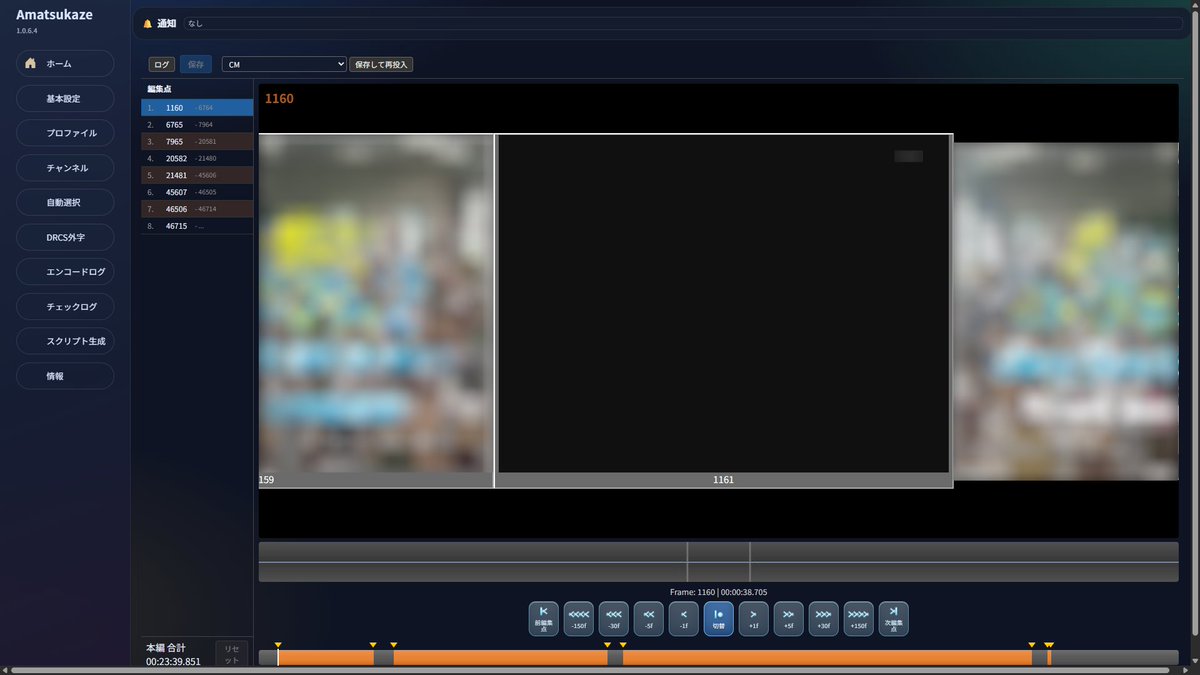
Task: Click the Frame: 1160 timecode text
Action: [x=718, y=592]
